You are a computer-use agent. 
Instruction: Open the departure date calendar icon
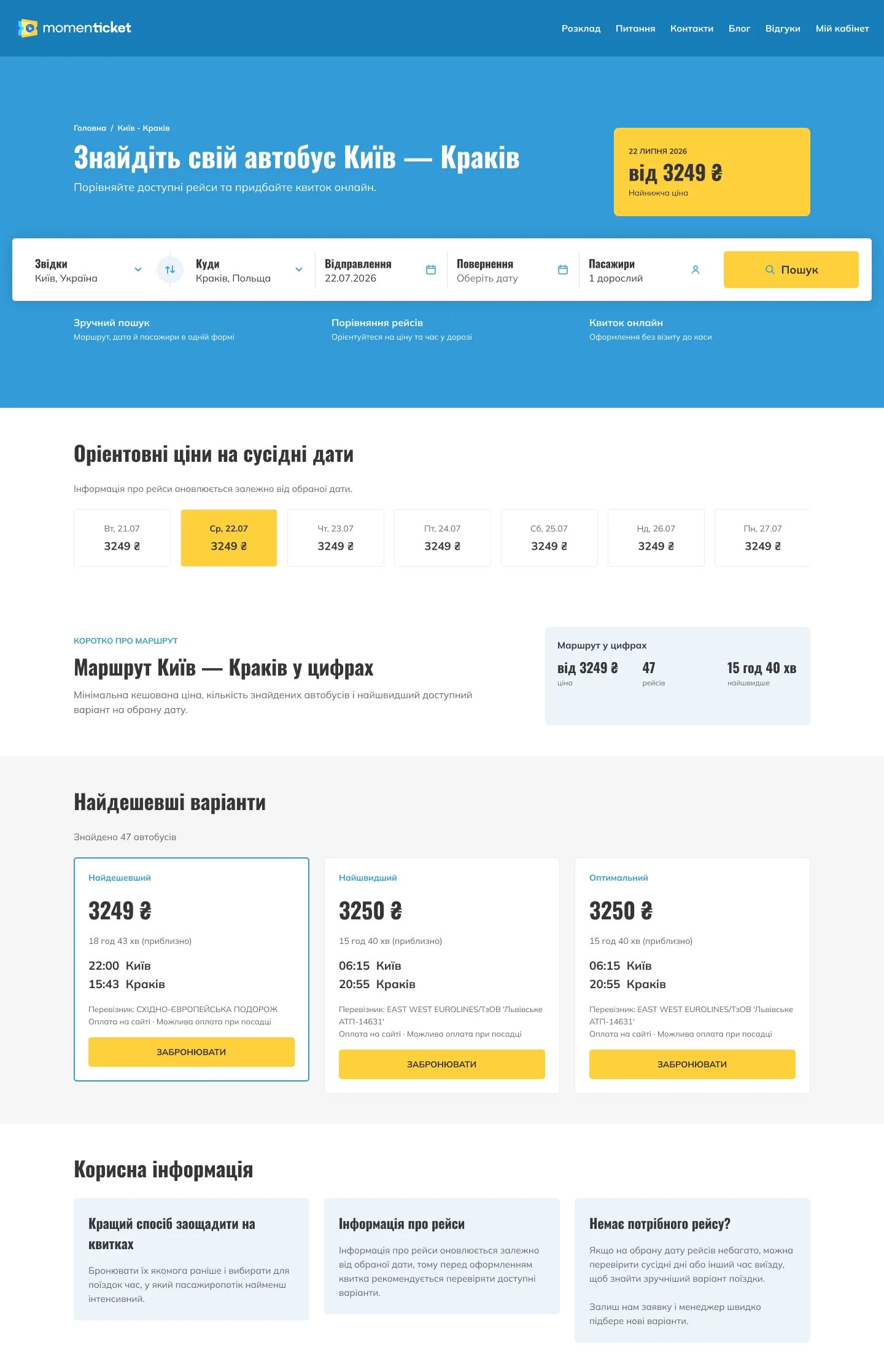(431, 270)
